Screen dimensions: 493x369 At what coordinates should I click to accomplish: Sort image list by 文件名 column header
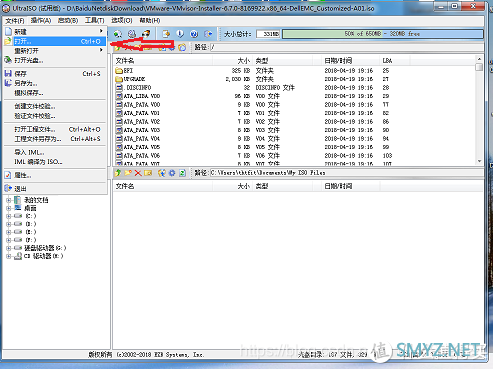[x=163, y=61]
